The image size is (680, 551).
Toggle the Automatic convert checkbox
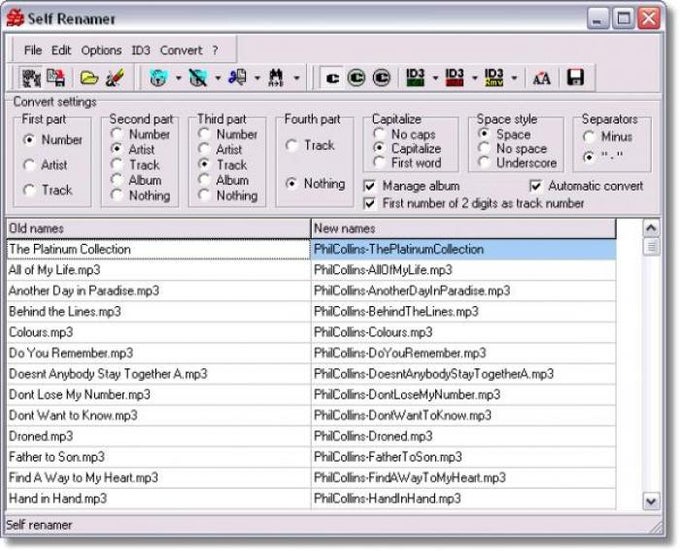pyautogui.click(x=536, y=186)
